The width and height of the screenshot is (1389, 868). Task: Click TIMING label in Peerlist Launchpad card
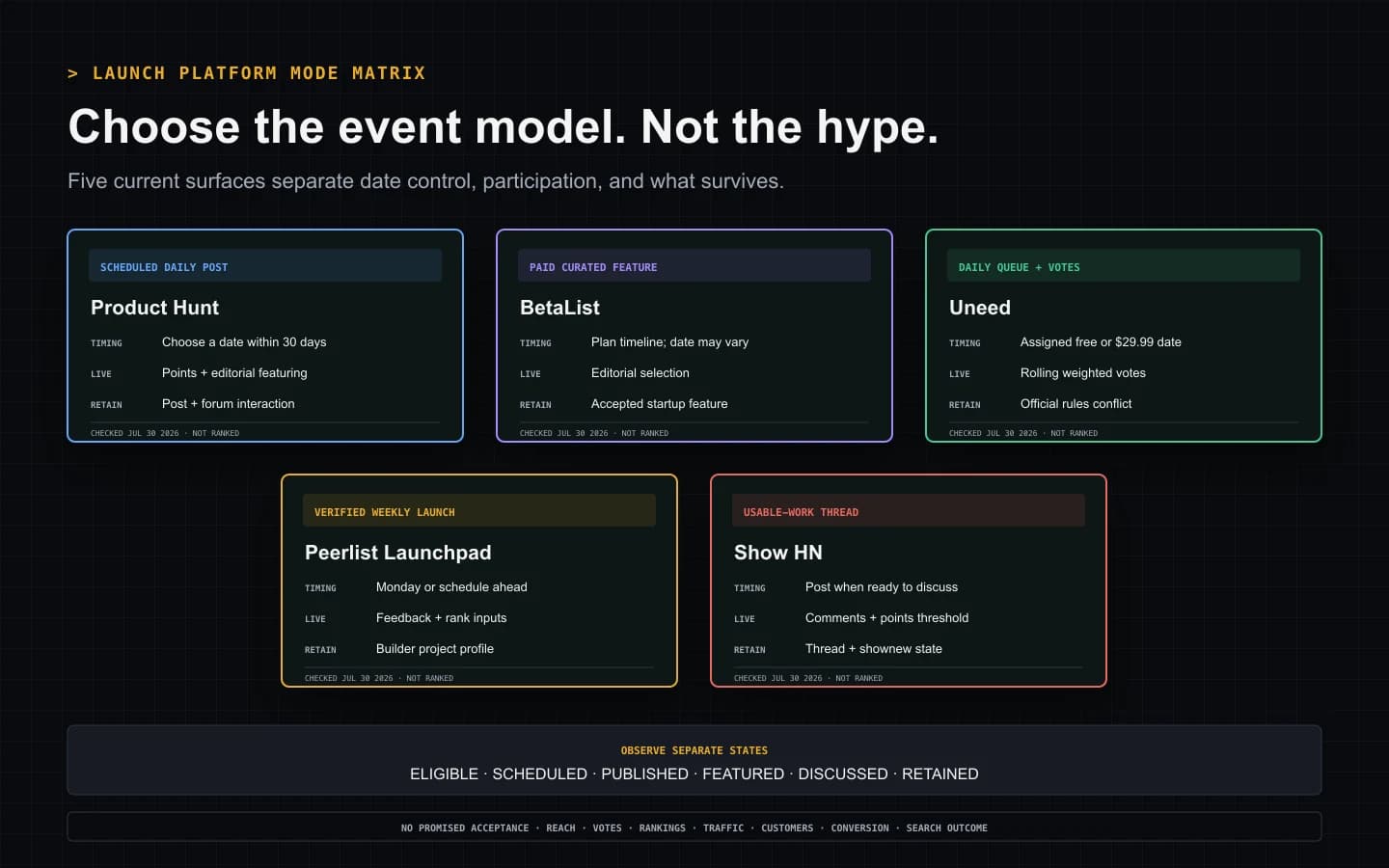(x=320, y=588)
